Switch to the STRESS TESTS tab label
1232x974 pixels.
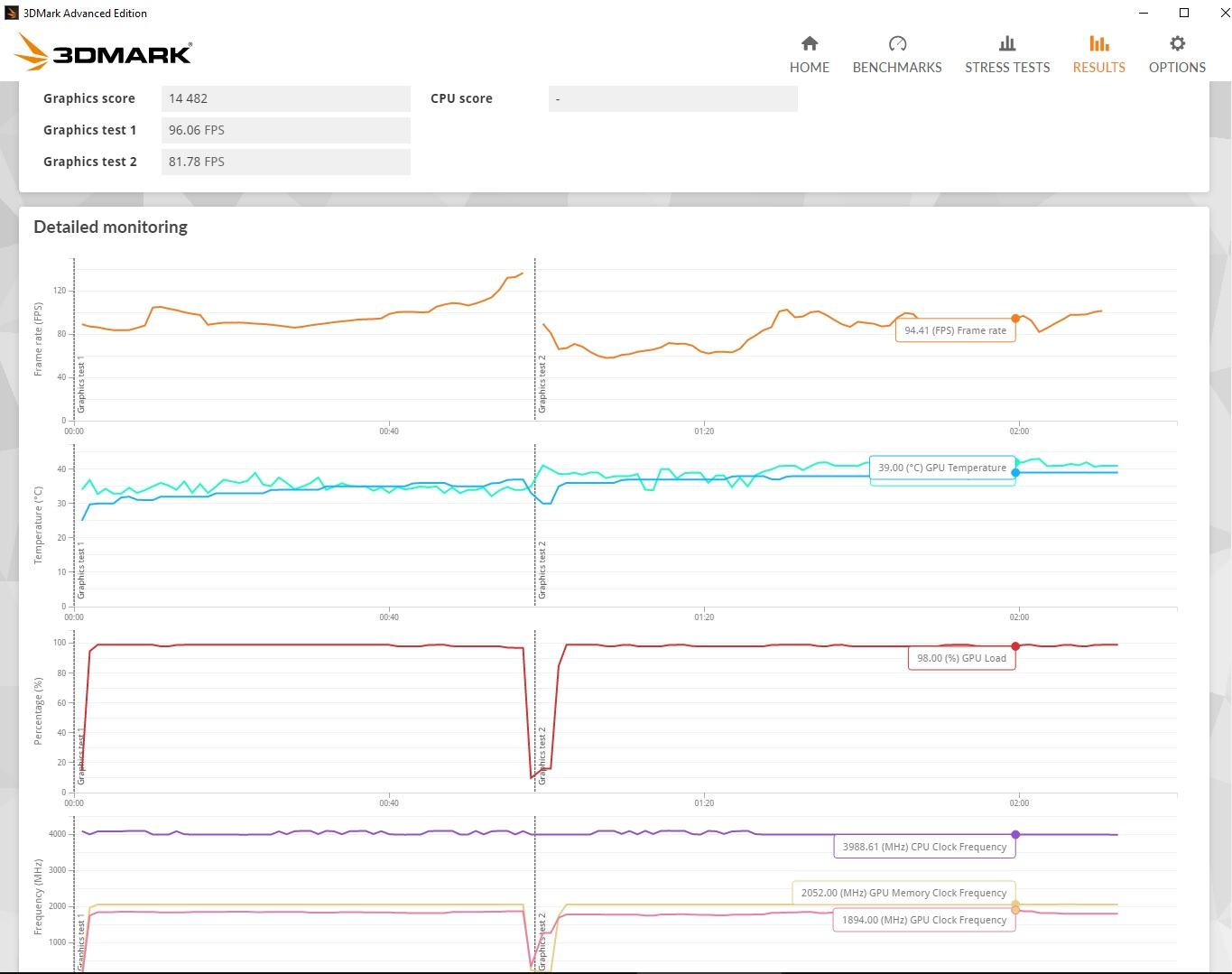1007,68
